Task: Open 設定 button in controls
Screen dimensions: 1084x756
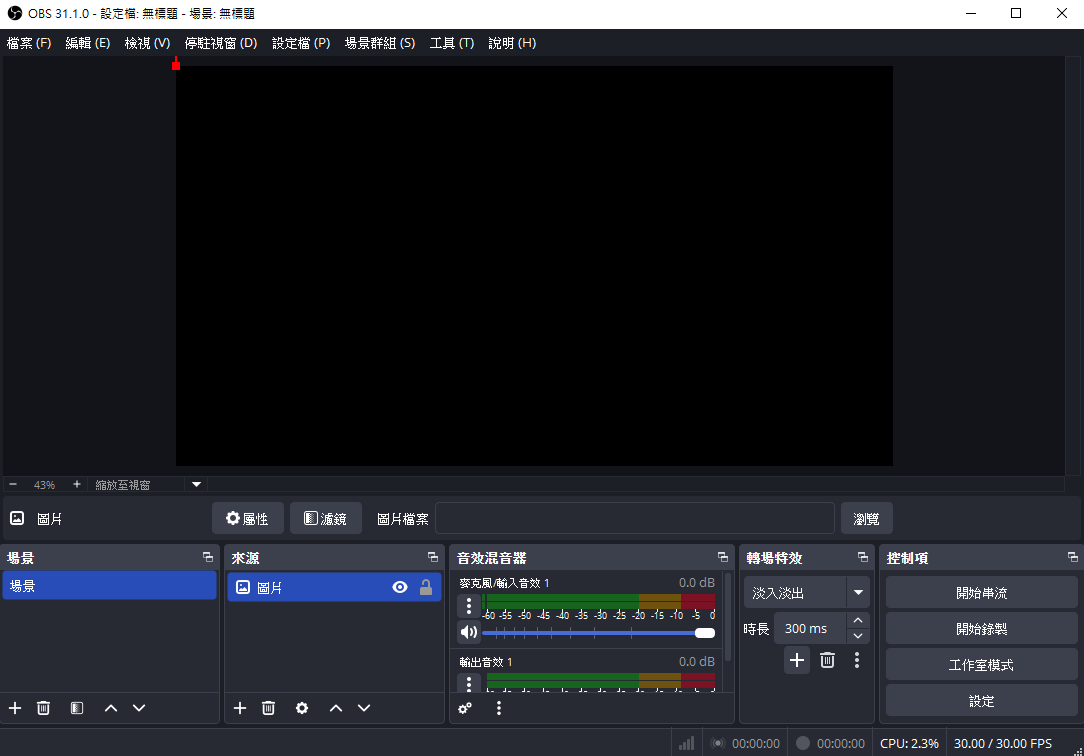Action: [981, 701]
